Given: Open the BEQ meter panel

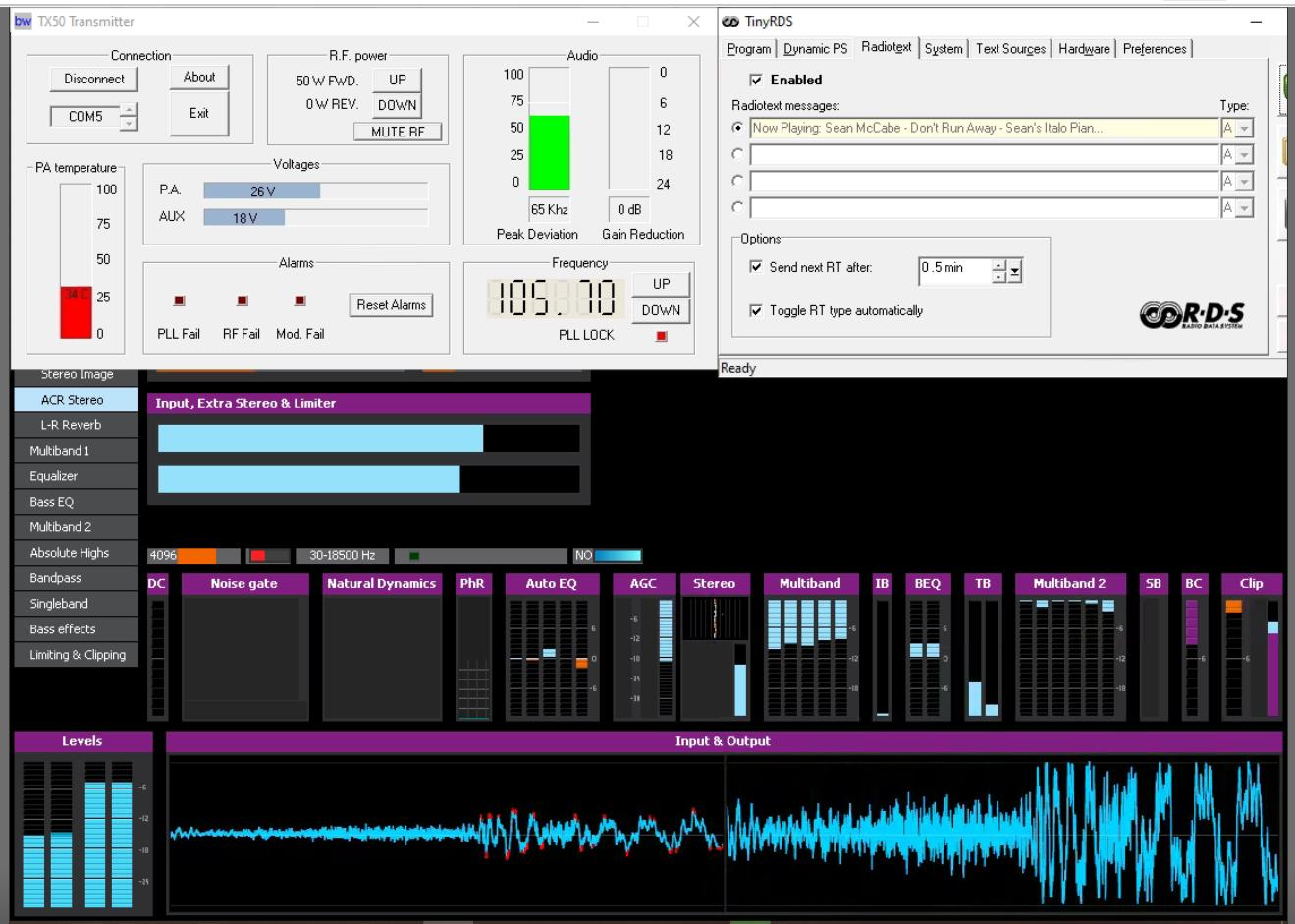Looking at the screenshot, I should [x=928, y=646].
